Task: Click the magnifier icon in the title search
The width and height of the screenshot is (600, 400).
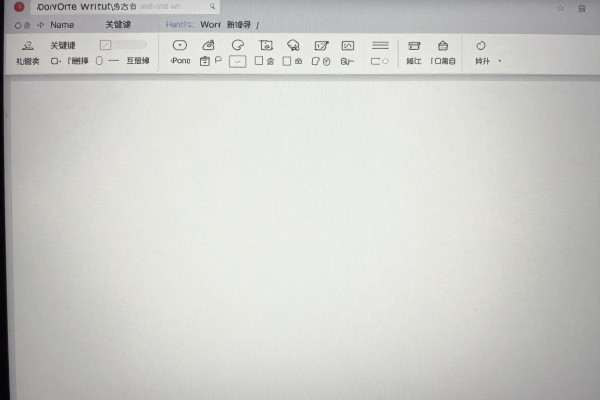Action: pyautogui.click(x=212, y=6)
